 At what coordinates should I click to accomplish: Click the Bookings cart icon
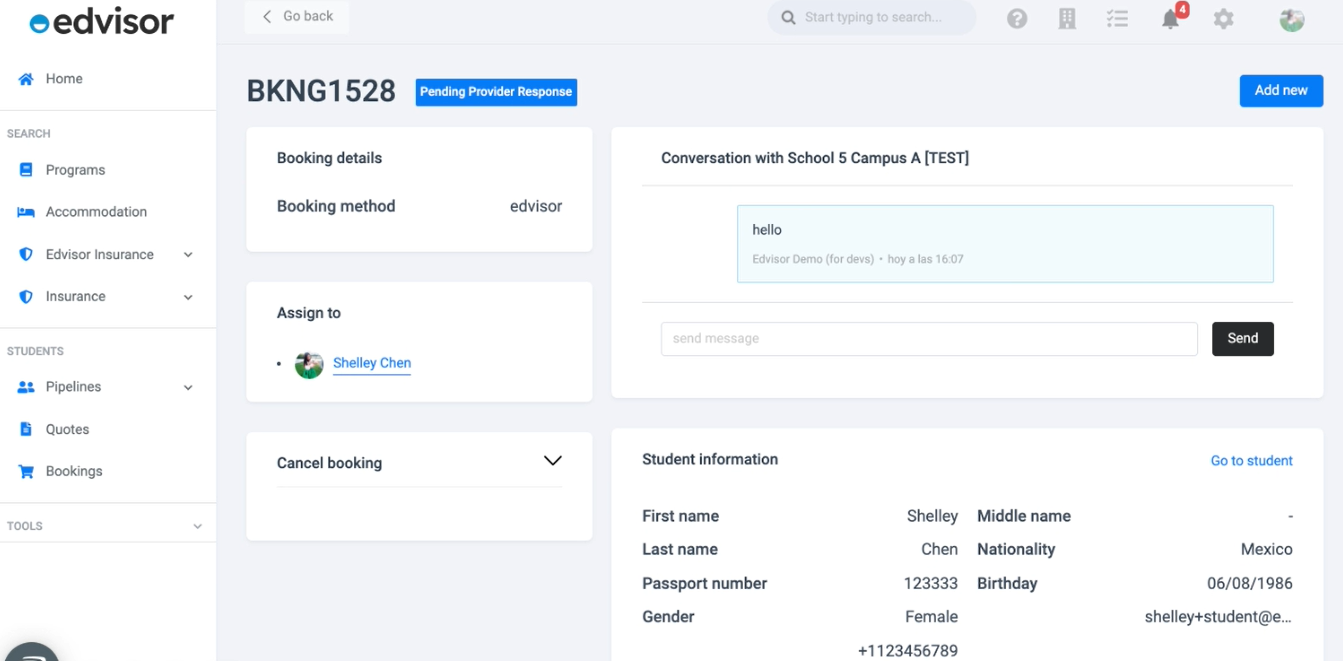click(x=26, y=471)
